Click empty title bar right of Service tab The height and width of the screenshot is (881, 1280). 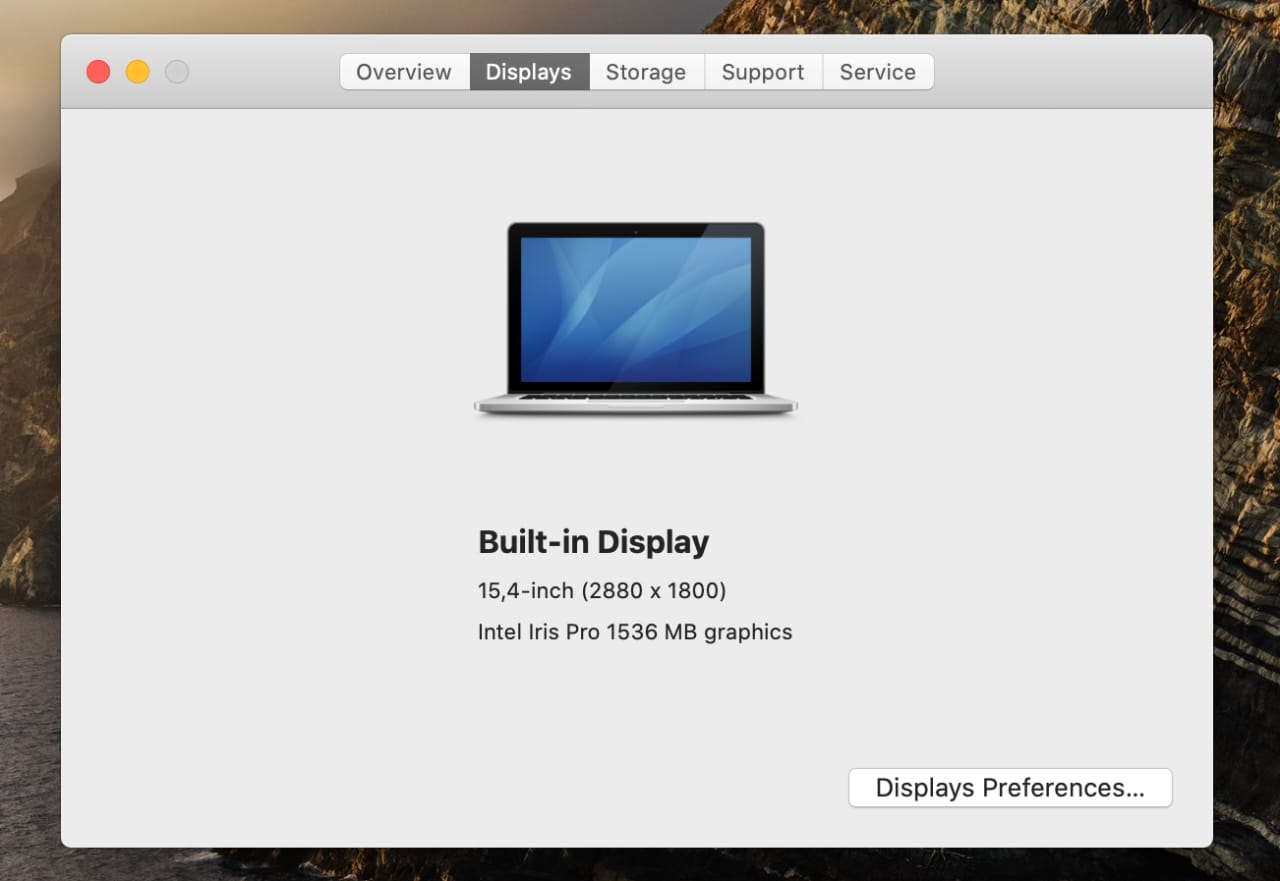(x=1070, y=72)
